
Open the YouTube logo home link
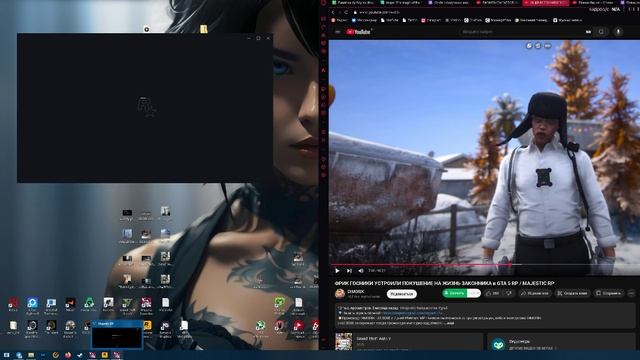(x=358, y=31)
